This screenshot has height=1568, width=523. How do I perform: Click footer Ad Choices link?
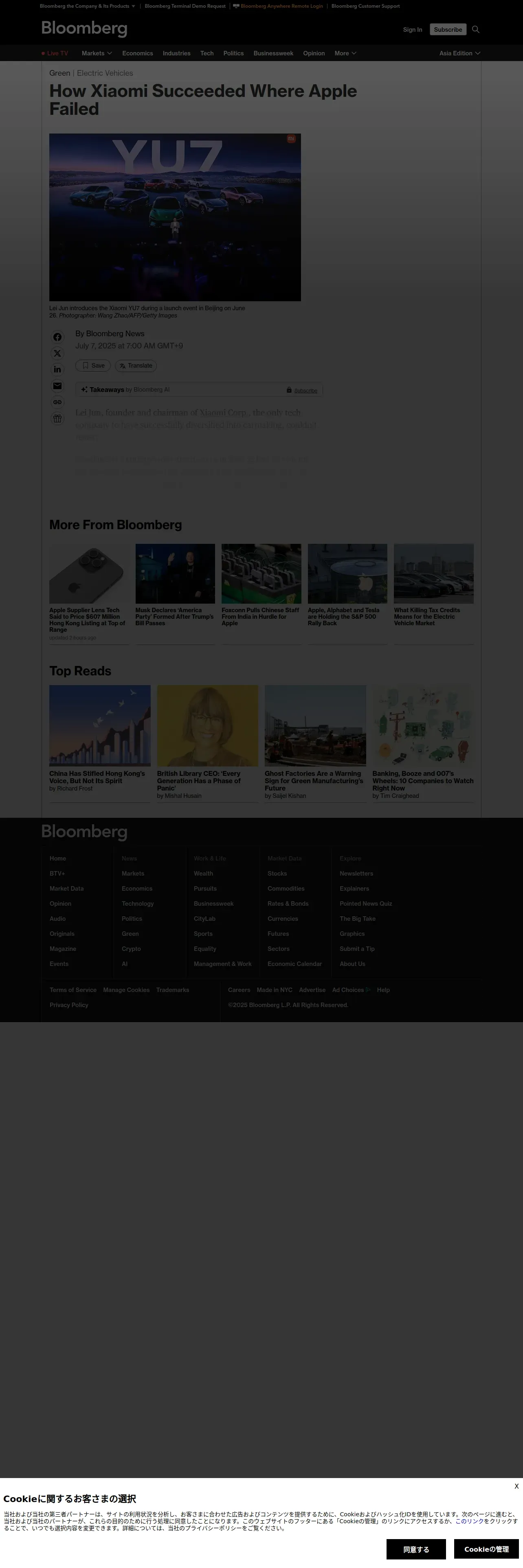click(351, 990)
